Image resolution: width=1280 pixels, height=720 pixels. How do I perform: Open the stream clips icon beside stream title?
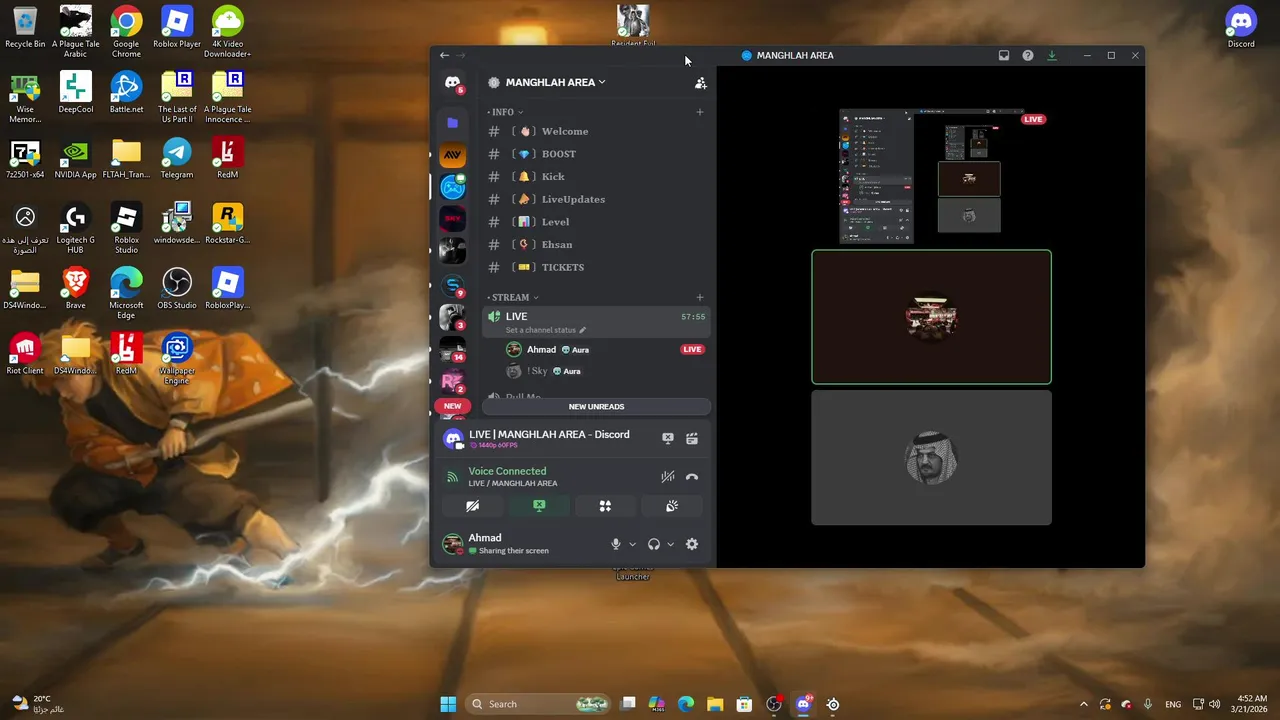coord(691,438)
